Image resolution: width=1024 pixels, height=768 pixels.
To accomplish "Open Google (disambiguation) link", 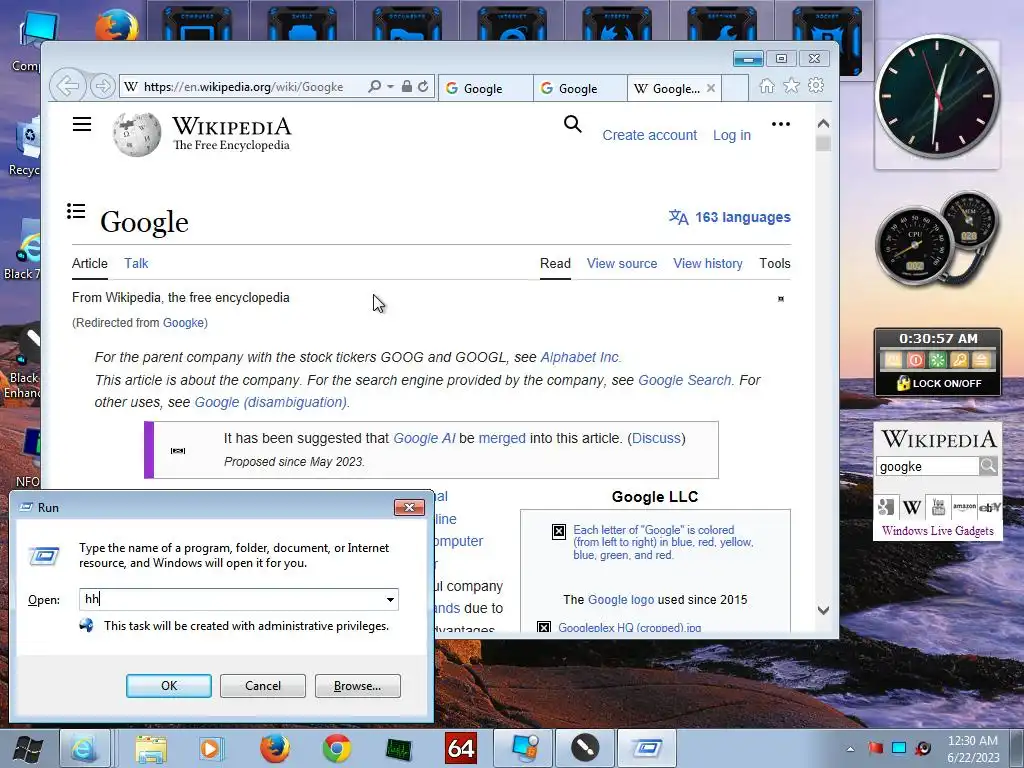I will (x=270, y=402).
